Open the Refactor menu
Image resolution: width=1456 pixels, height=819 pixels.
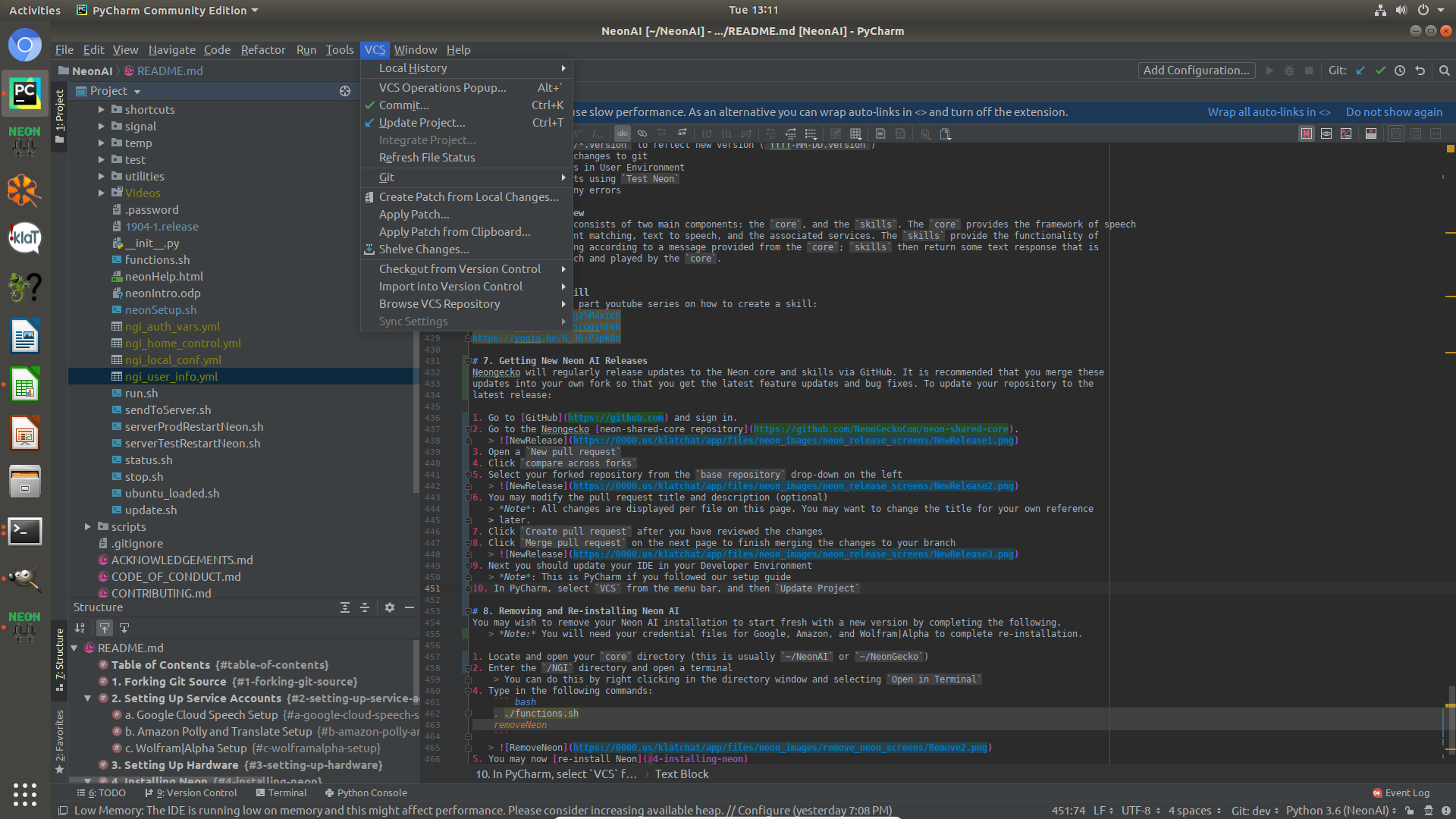click(262, 50)
